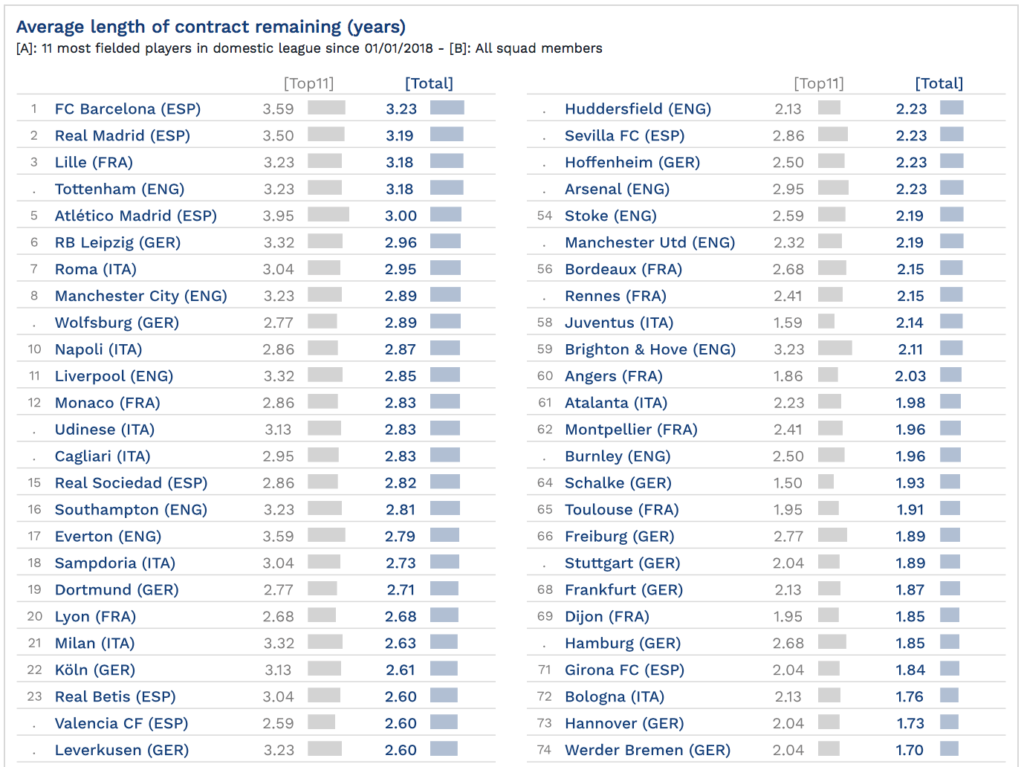Select Real Sociedad (ESP) team
The image size is (1024, 767).
click(131, 483)
